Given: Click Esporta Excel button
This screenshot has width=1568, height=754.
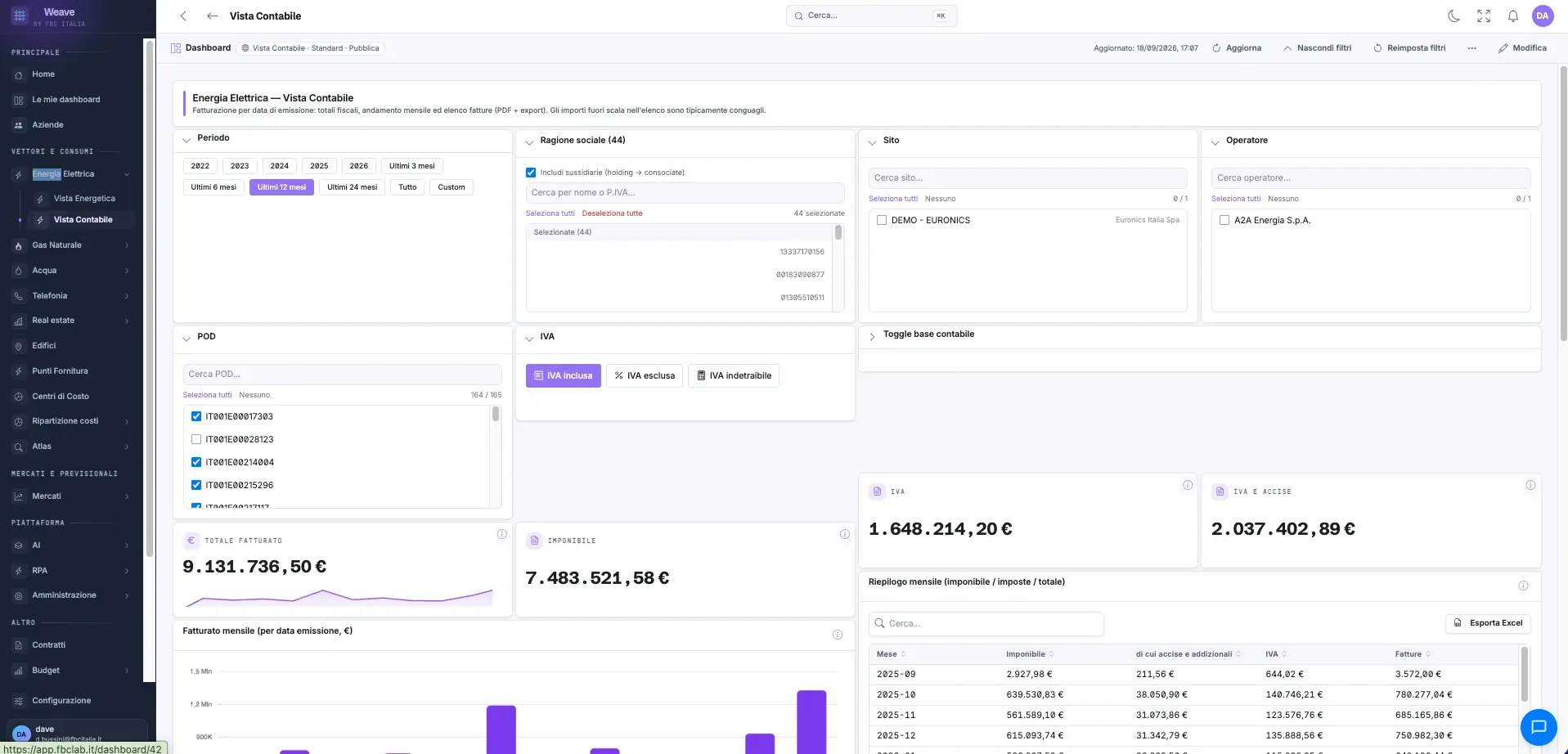Looking at the screenshot, I should click(1488, 623).
